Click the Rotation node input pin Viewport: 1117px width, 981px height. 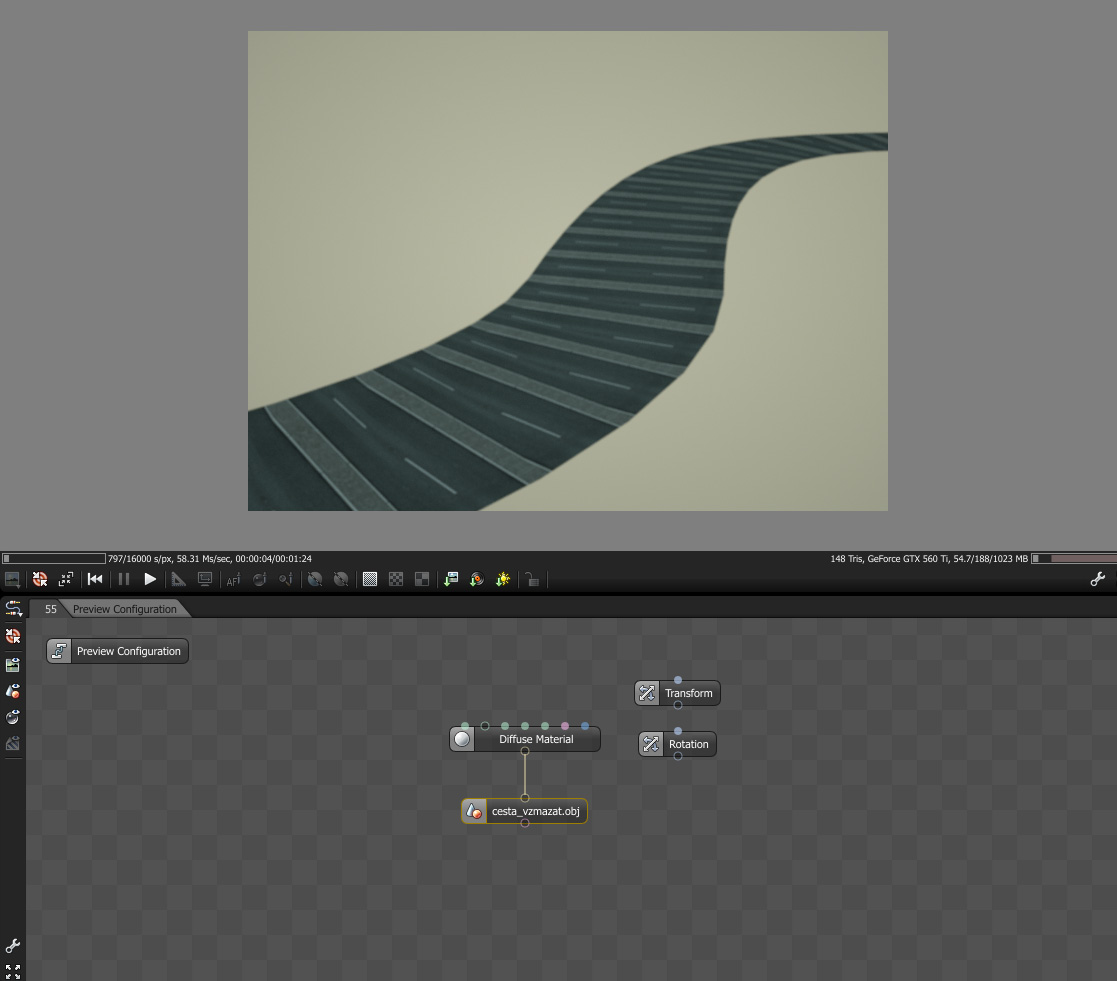677,731
